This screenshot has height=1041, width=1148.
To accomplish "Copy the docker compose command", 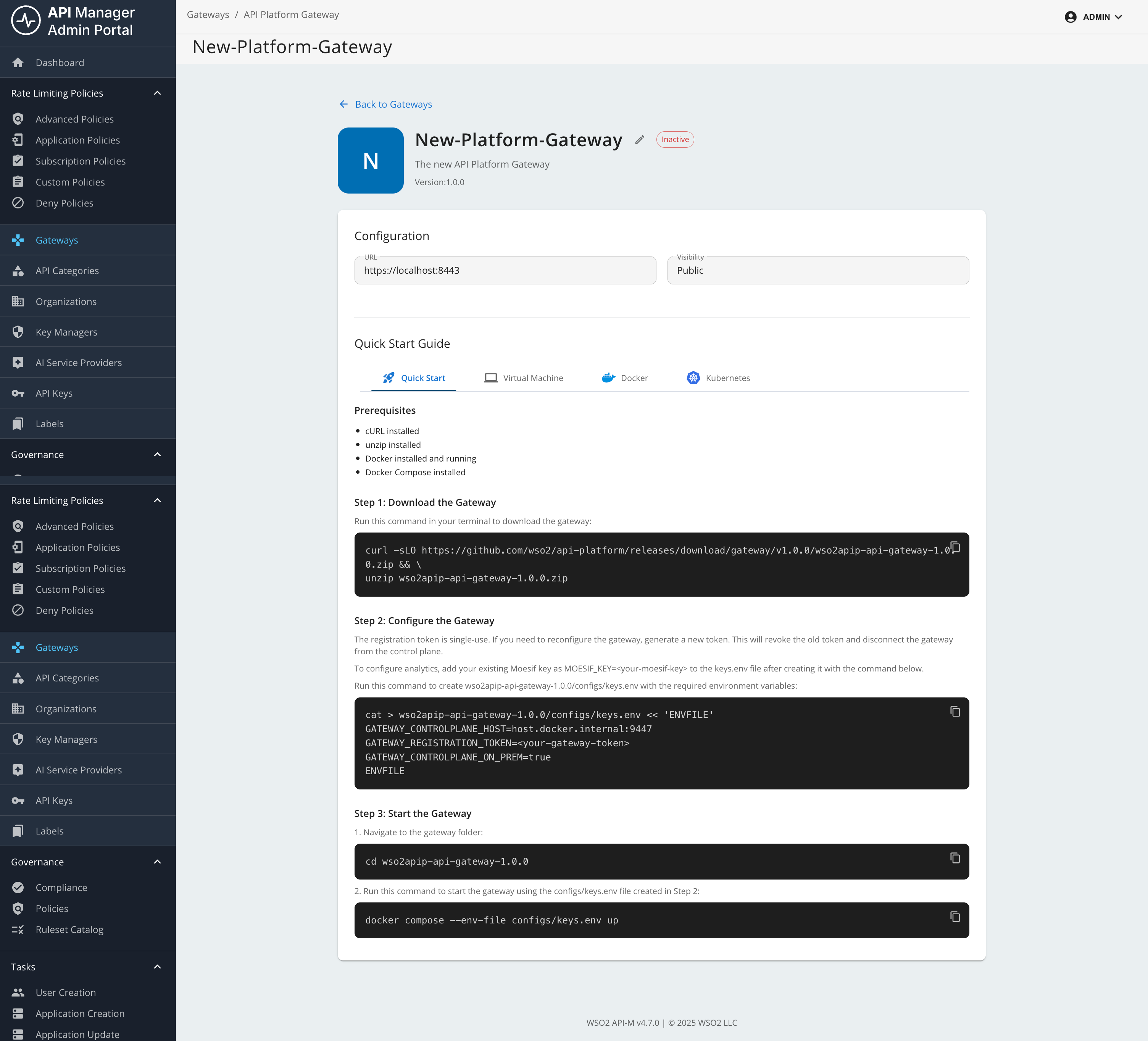I will (955, 916).
